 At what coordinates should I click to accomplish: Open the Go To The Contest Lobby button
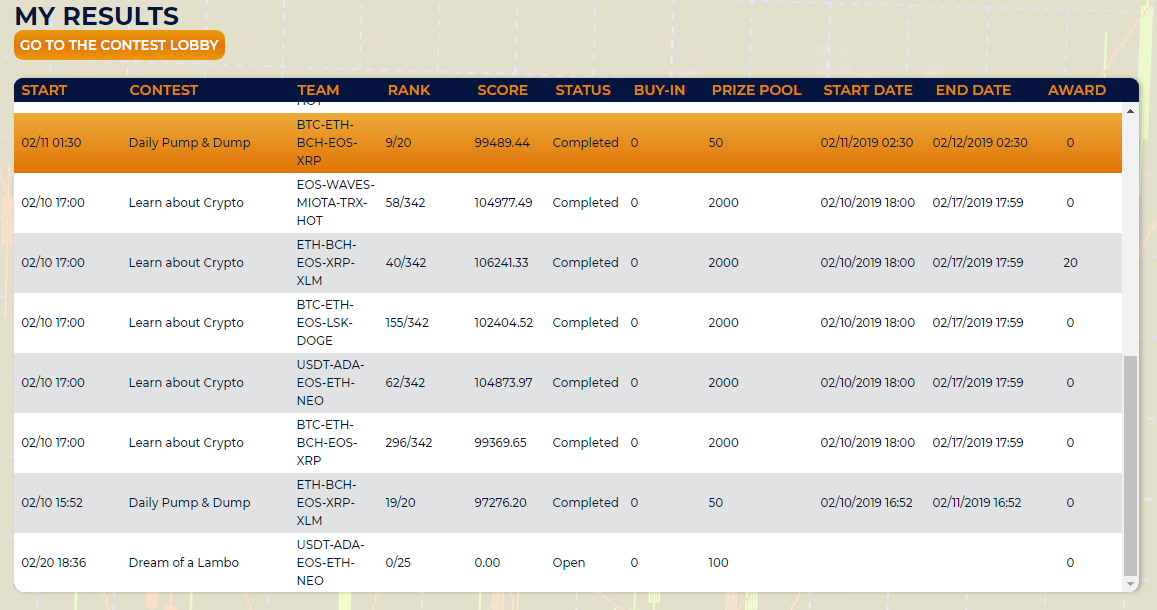click(120, 45)
